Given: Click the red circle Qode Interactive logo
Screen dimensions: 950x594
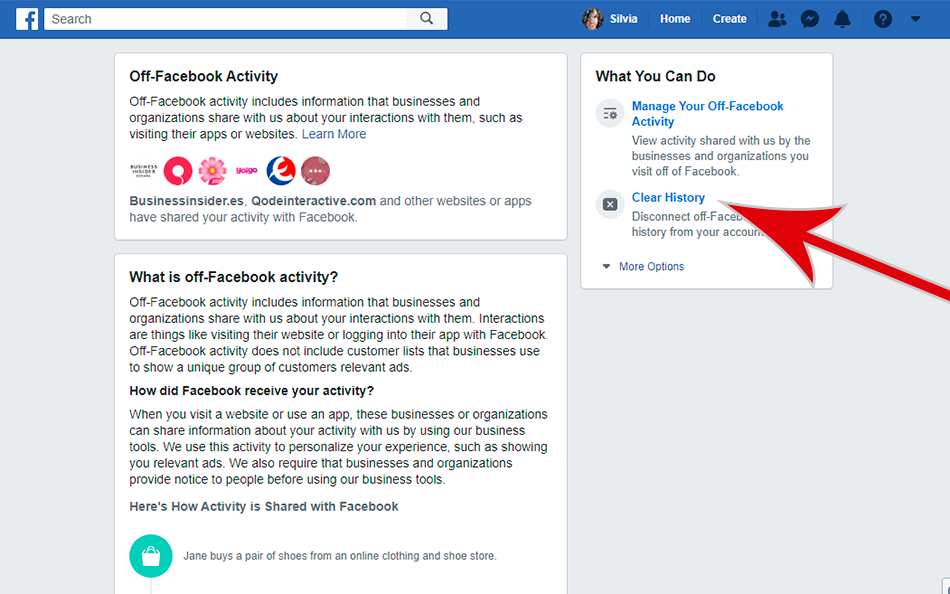Looking at the screenshot, I should [x=178, y=170].
